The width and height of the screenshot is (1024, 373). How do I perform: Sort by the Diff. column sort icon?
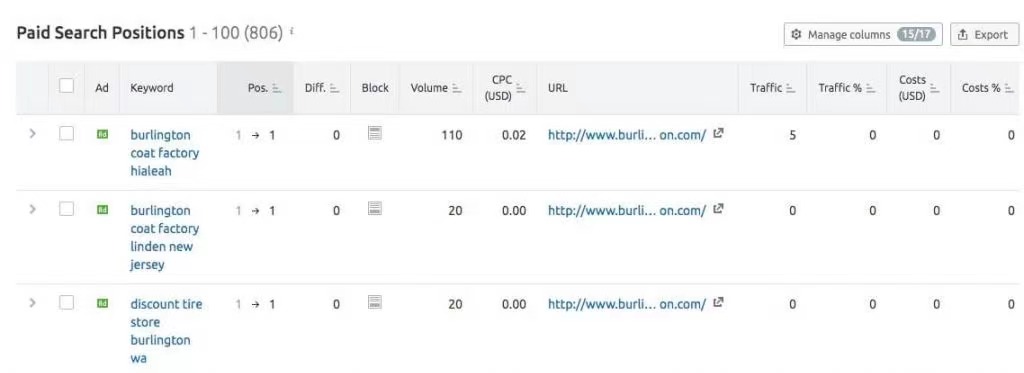coord(335,88)
